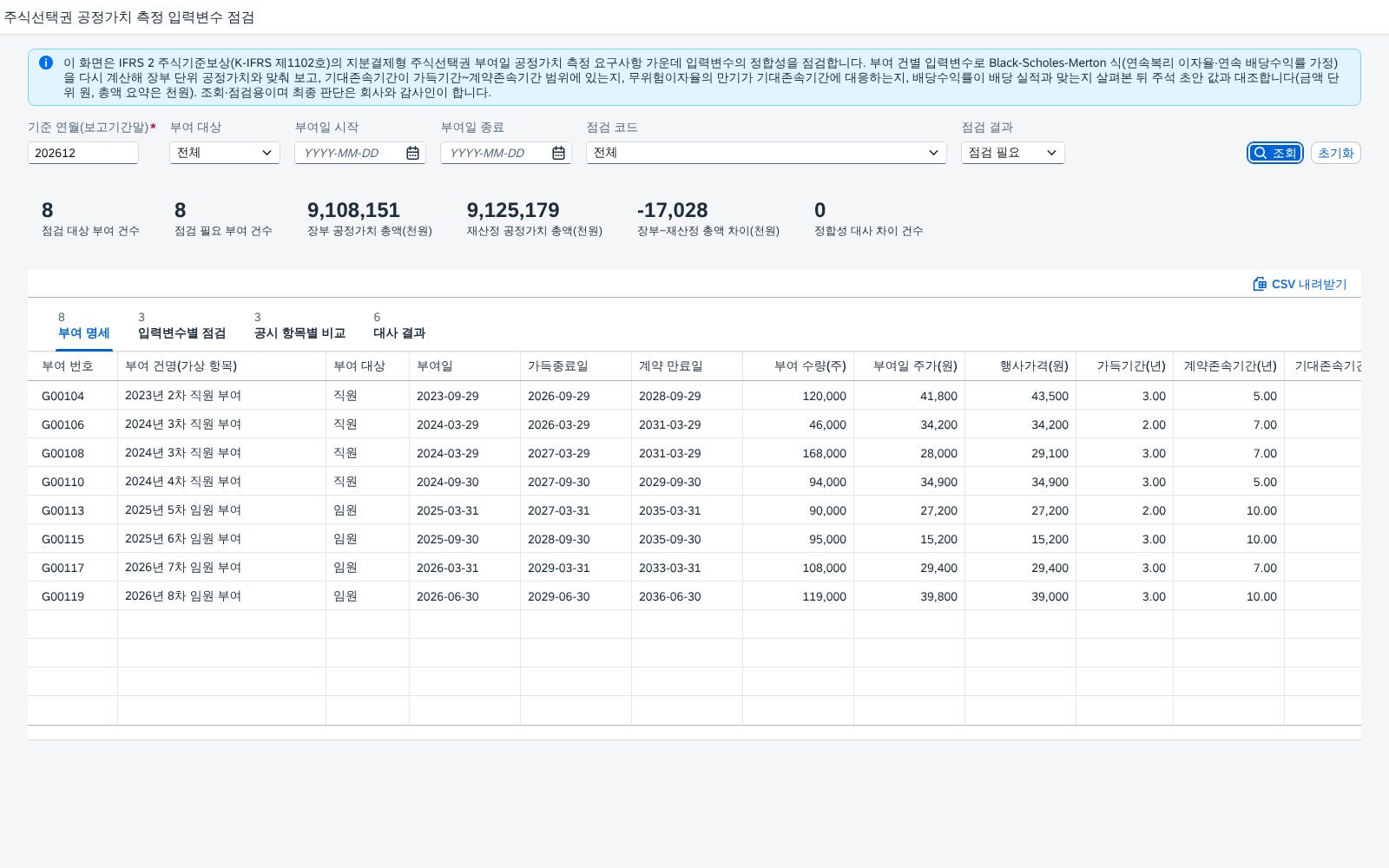The width and height of the screenshot is (1389, 868).
Task: Expand the 점검 결과 dropdown showing 점검 필요
Action: (x=1013, y=153)
